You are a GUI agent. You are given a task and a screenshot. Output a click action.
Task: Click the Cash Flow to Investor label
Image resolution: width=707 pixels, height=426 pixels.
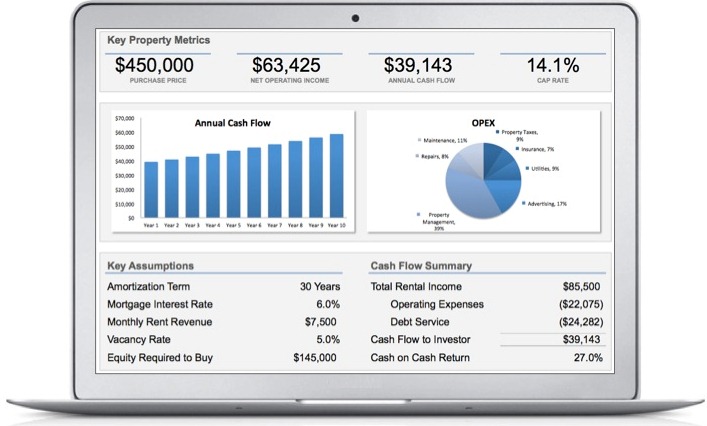click(x=420, y=339)
